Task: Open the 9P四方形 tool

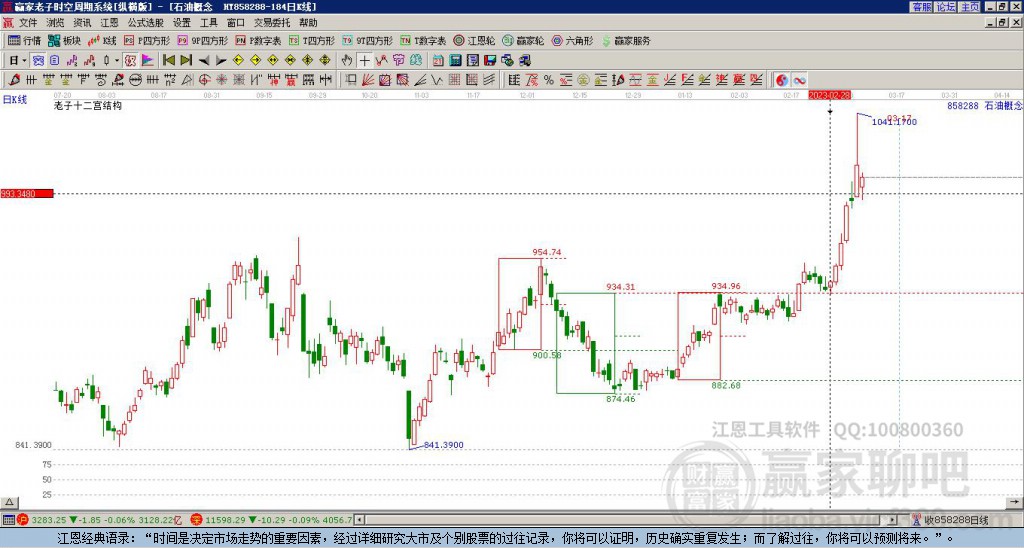Action: [x=202, y=40]
